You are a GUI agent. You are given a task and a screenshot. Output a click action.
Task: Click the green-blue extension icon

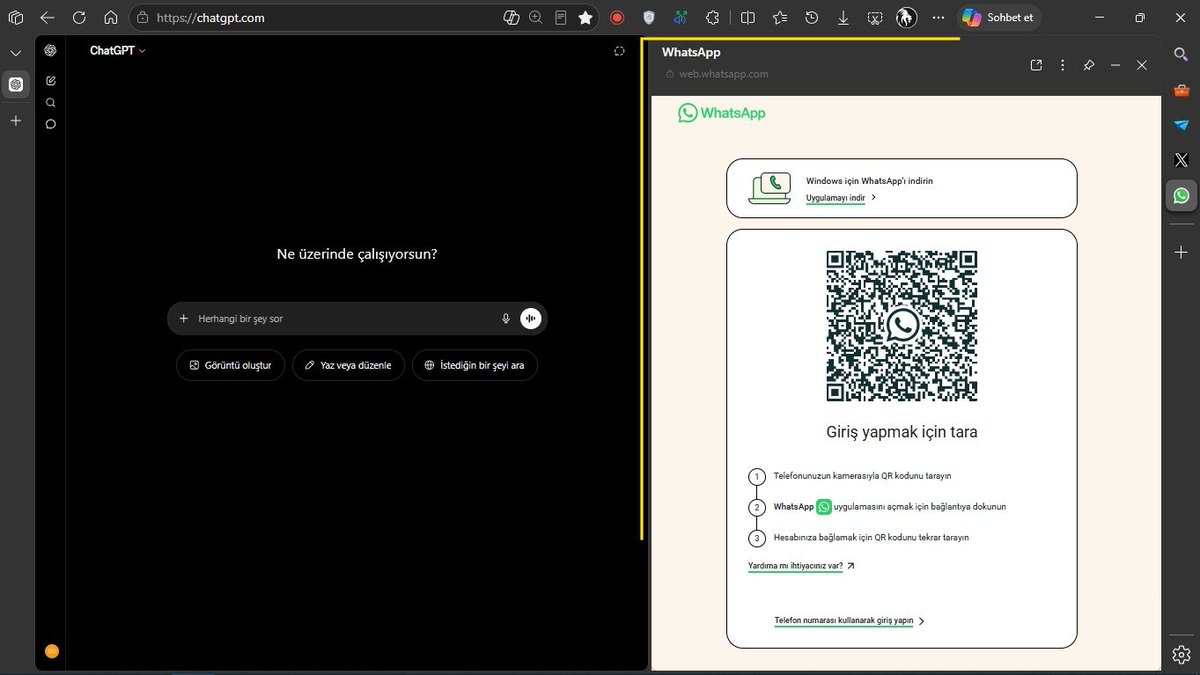click(680, 17)
